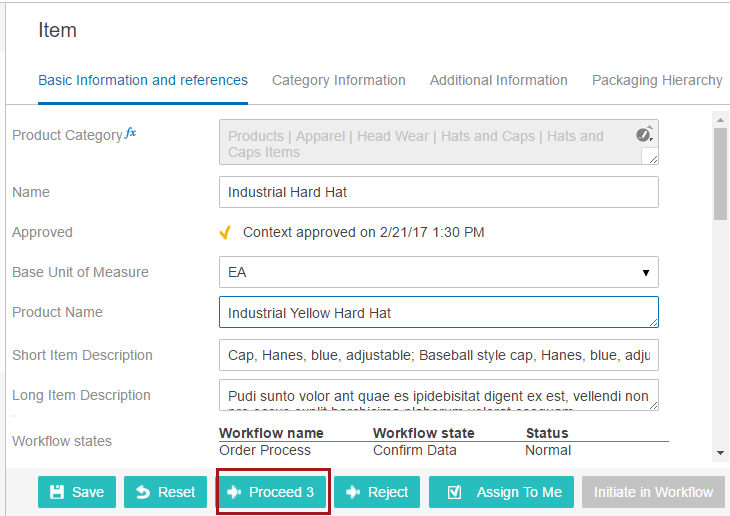730x516 pixels.
Task: Click the vertical scrollbar thumb
Action: pyautogui.click(x=720, y=173)
